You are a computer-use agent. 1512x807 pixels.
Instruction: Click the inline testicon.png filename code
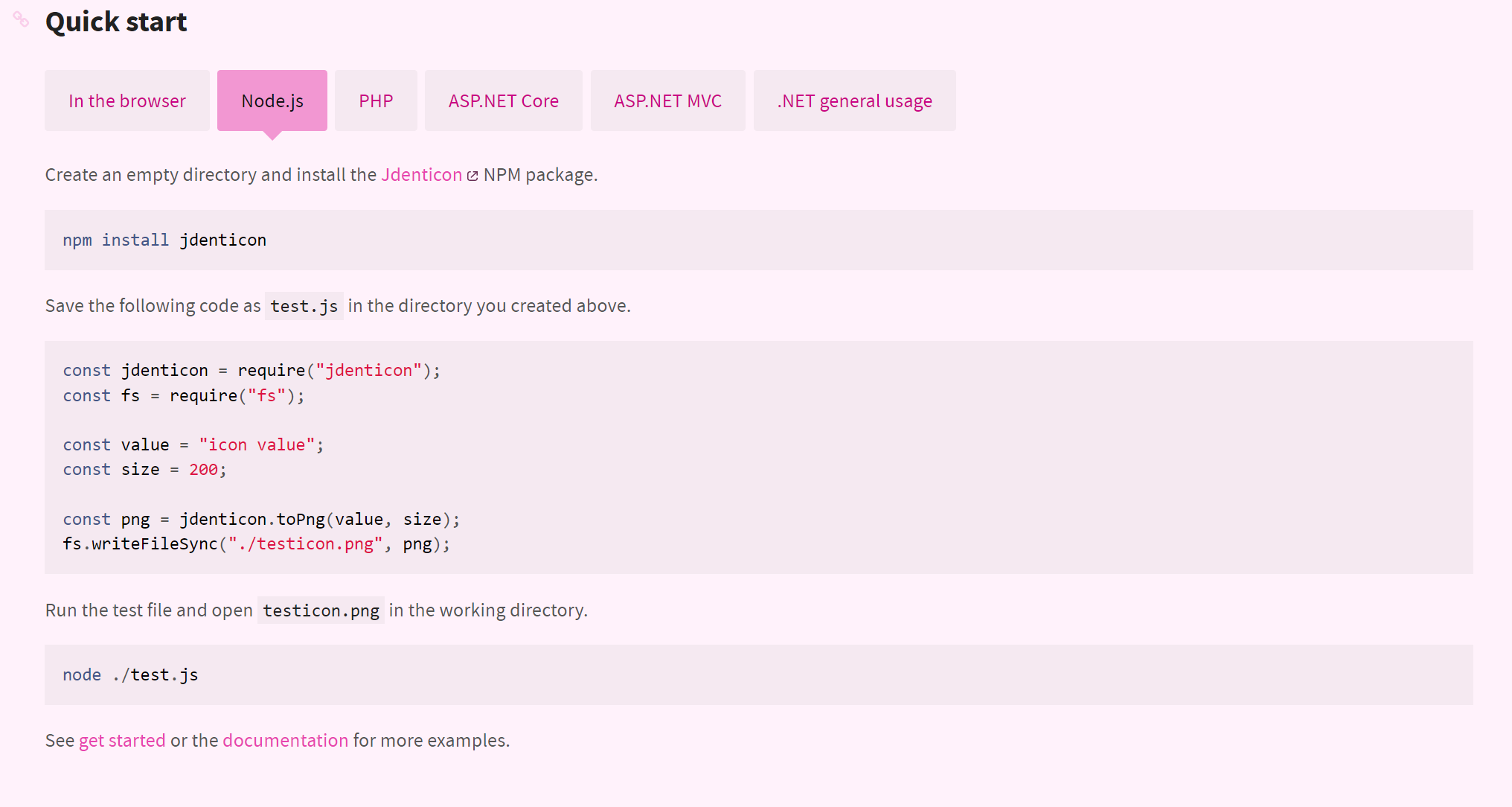pos(321,610)
